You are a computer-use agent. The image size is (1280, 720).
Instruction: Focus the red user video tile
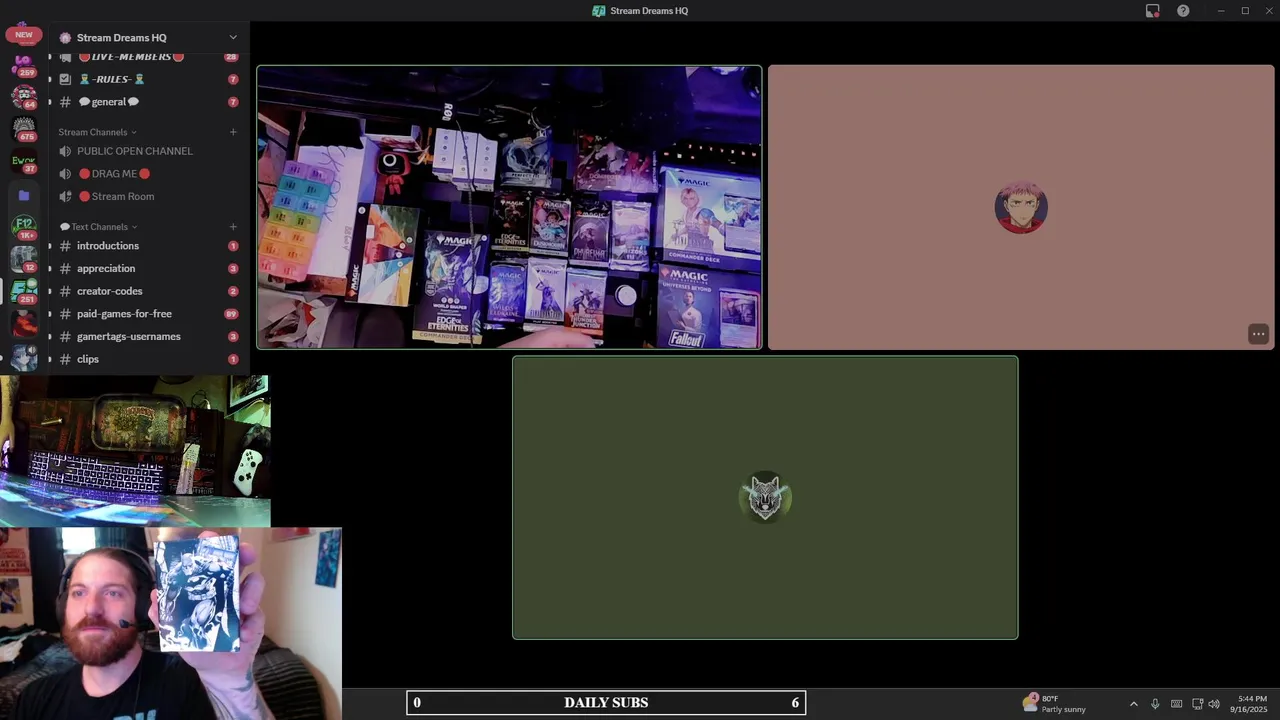pyautogui.click(x=1021, y=207)
